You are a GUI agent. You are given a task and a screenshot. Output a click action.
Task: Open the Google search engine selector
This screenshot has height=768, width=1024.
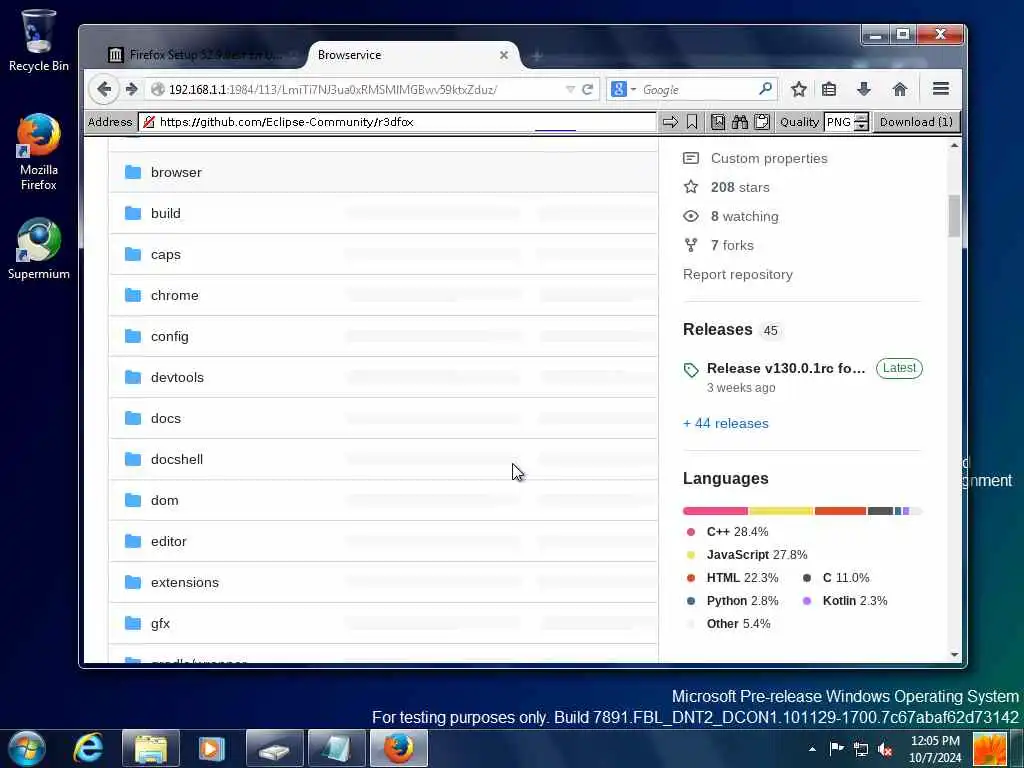(623, 89)
